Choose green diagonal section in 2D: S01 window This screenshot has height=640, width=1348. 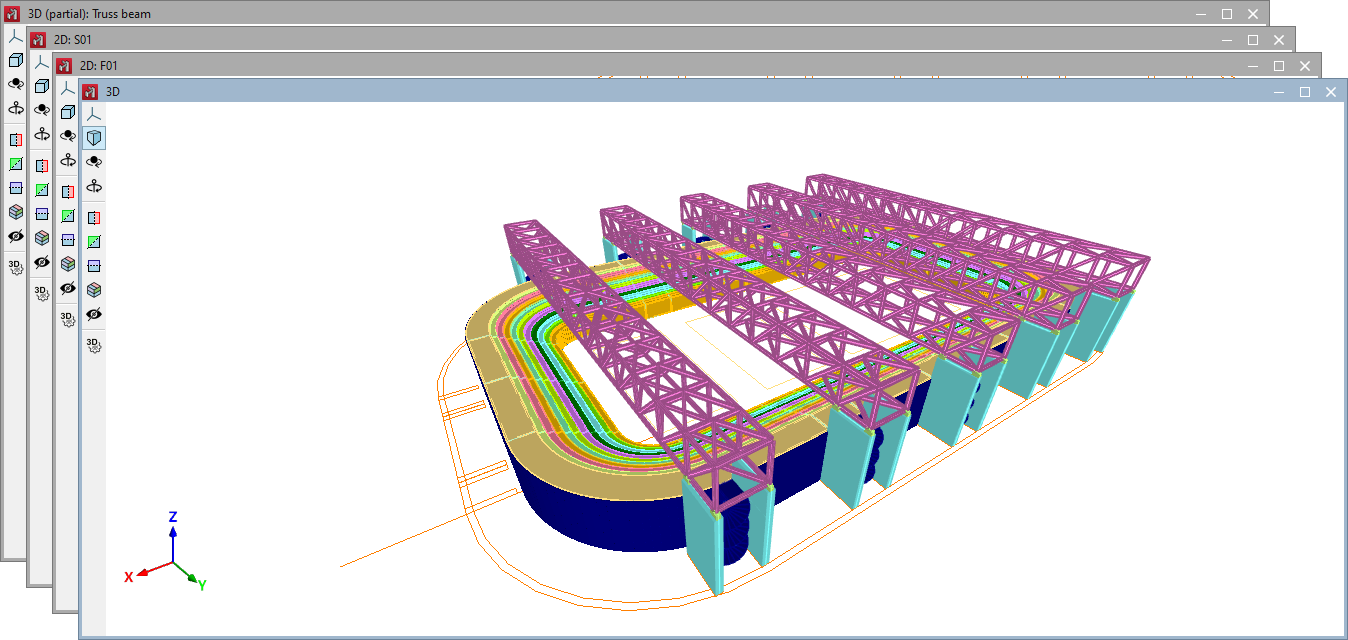pos(42,189)
